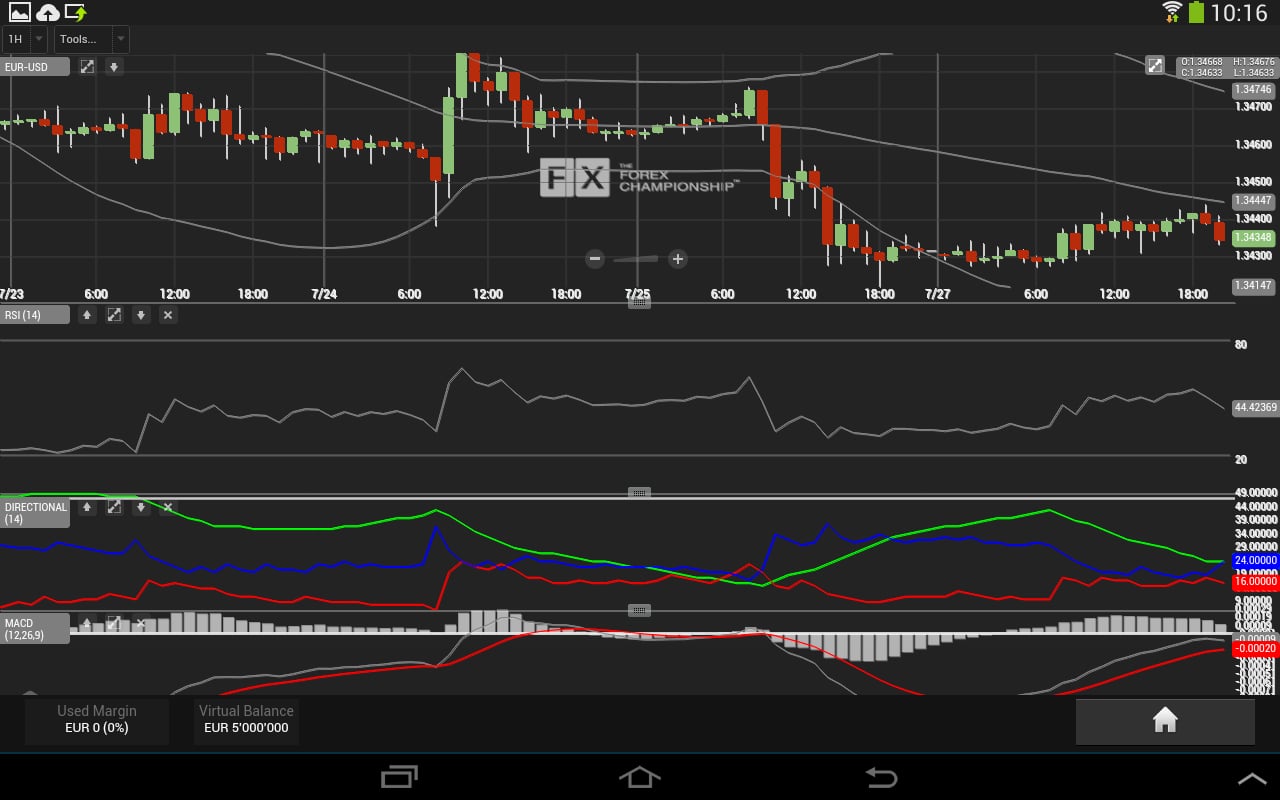Remove the DIRECTIONAL indicator panel
Screen dimensions: 1280x800
(168, 508)
